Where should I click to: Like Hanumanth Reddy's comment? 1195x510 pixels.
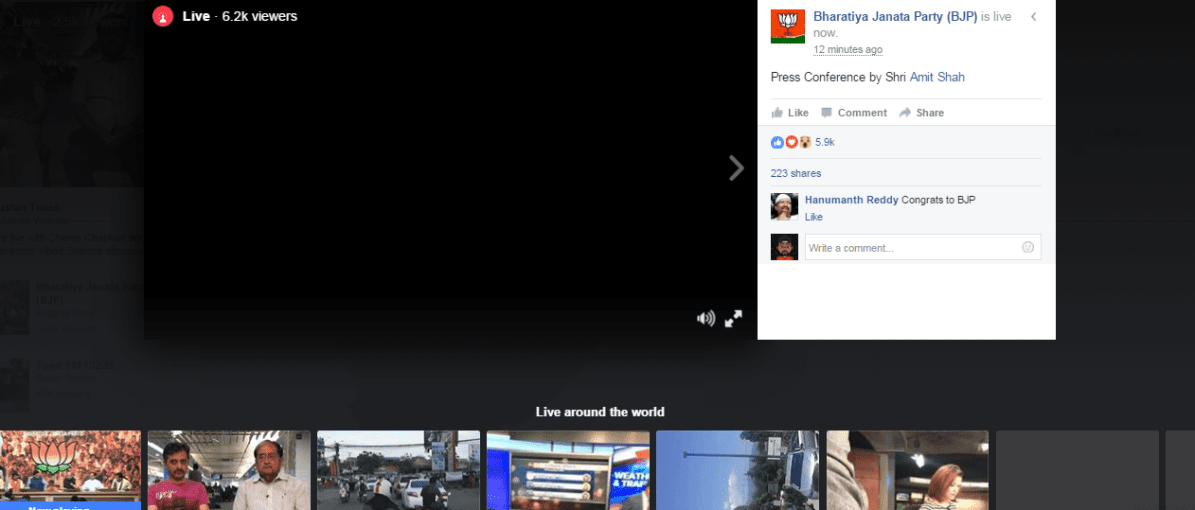[x=813, y=217]
